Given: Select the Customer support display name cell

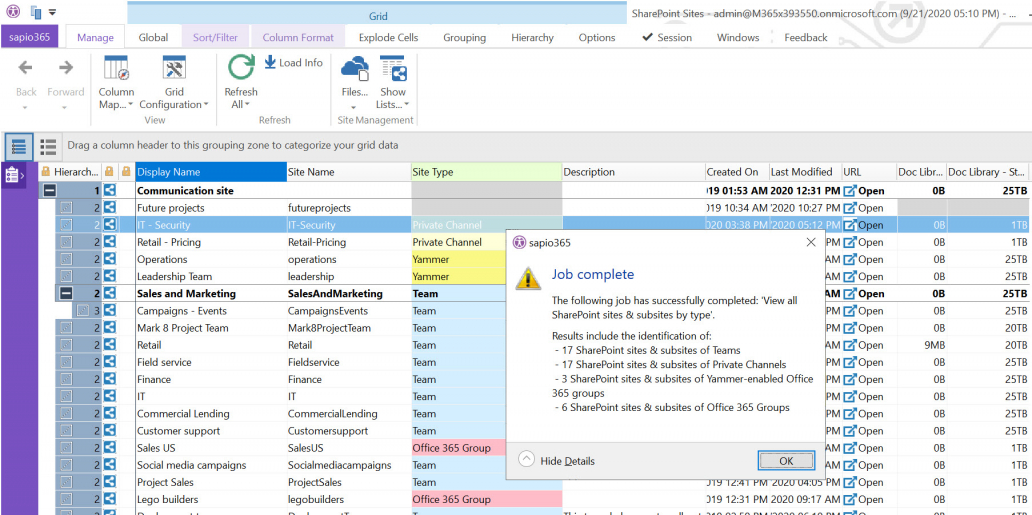Looking at the screenshot, I should tap(211, 431).
